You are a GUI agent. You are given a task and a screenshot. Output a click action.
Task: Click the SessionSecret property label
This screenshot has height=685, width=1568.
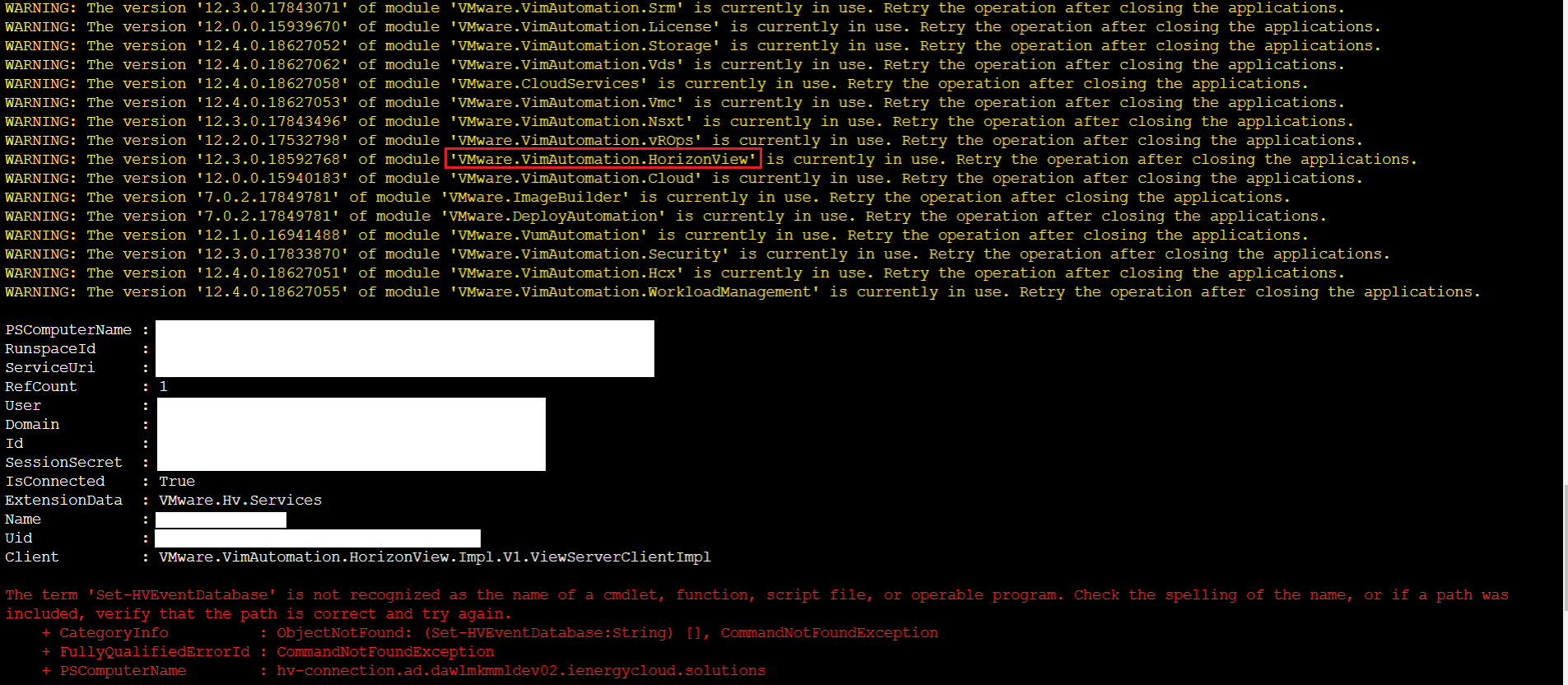pos(63,463)
